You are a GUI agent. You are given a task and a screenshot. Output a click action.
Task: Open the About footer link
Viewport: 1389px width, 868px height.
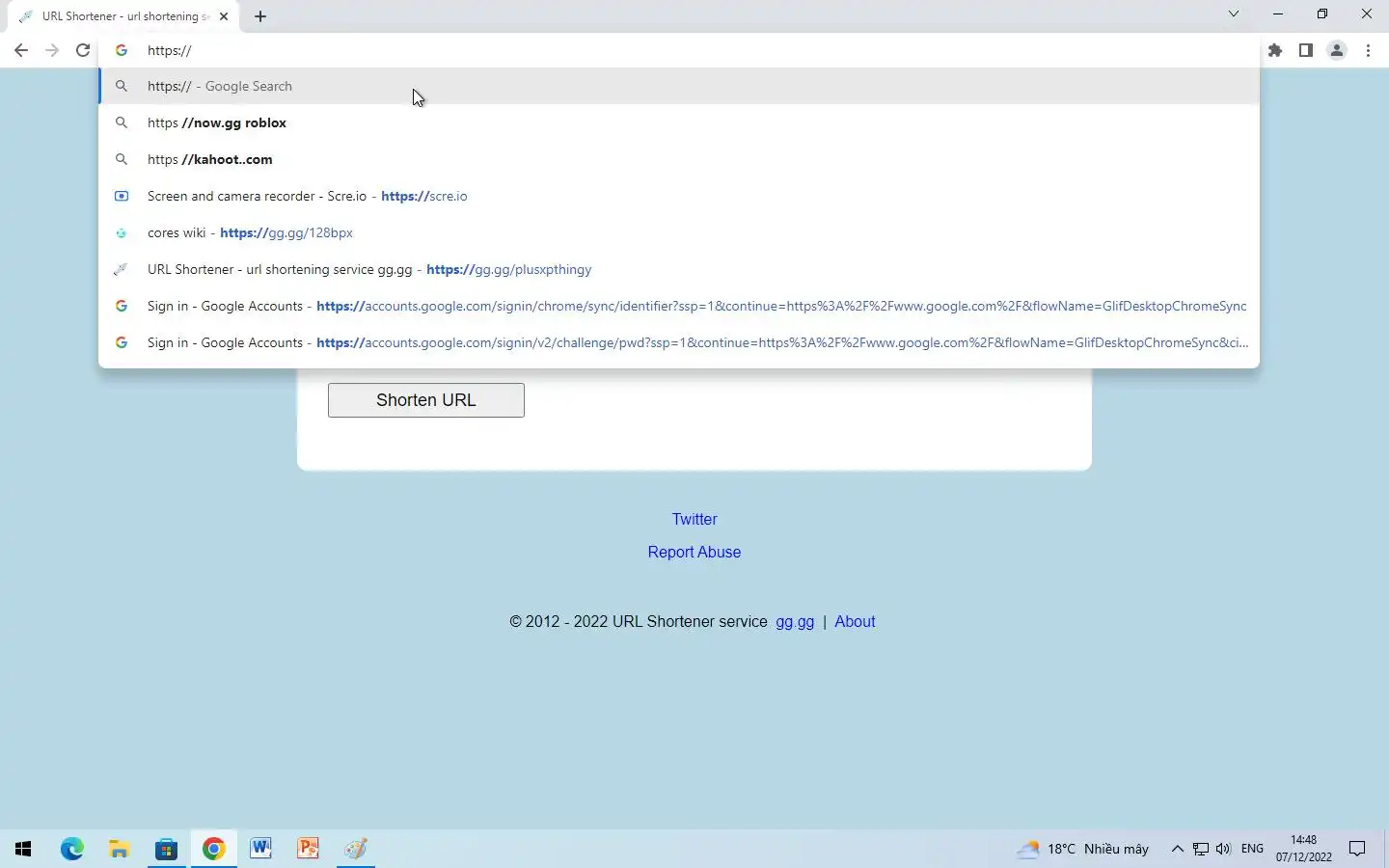(855, 621)
